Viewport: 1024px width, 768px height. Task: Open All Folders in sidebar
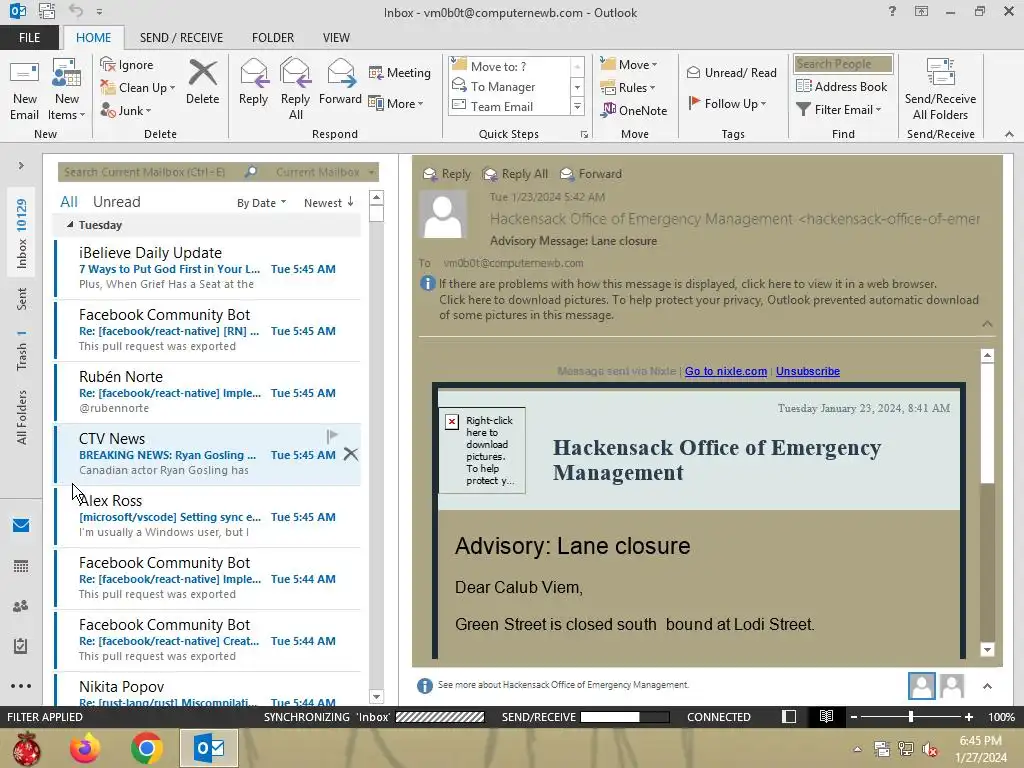coord(22,417)
